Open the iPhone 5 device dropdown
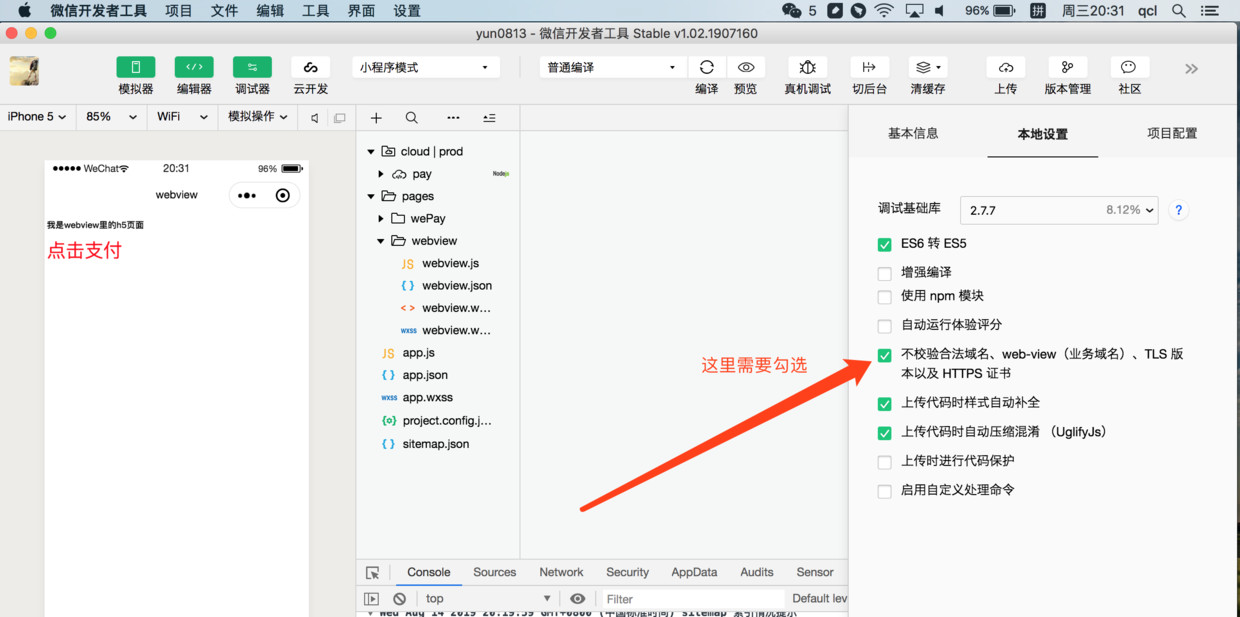This screenshot has width=1240, height=617. point(37,117)
